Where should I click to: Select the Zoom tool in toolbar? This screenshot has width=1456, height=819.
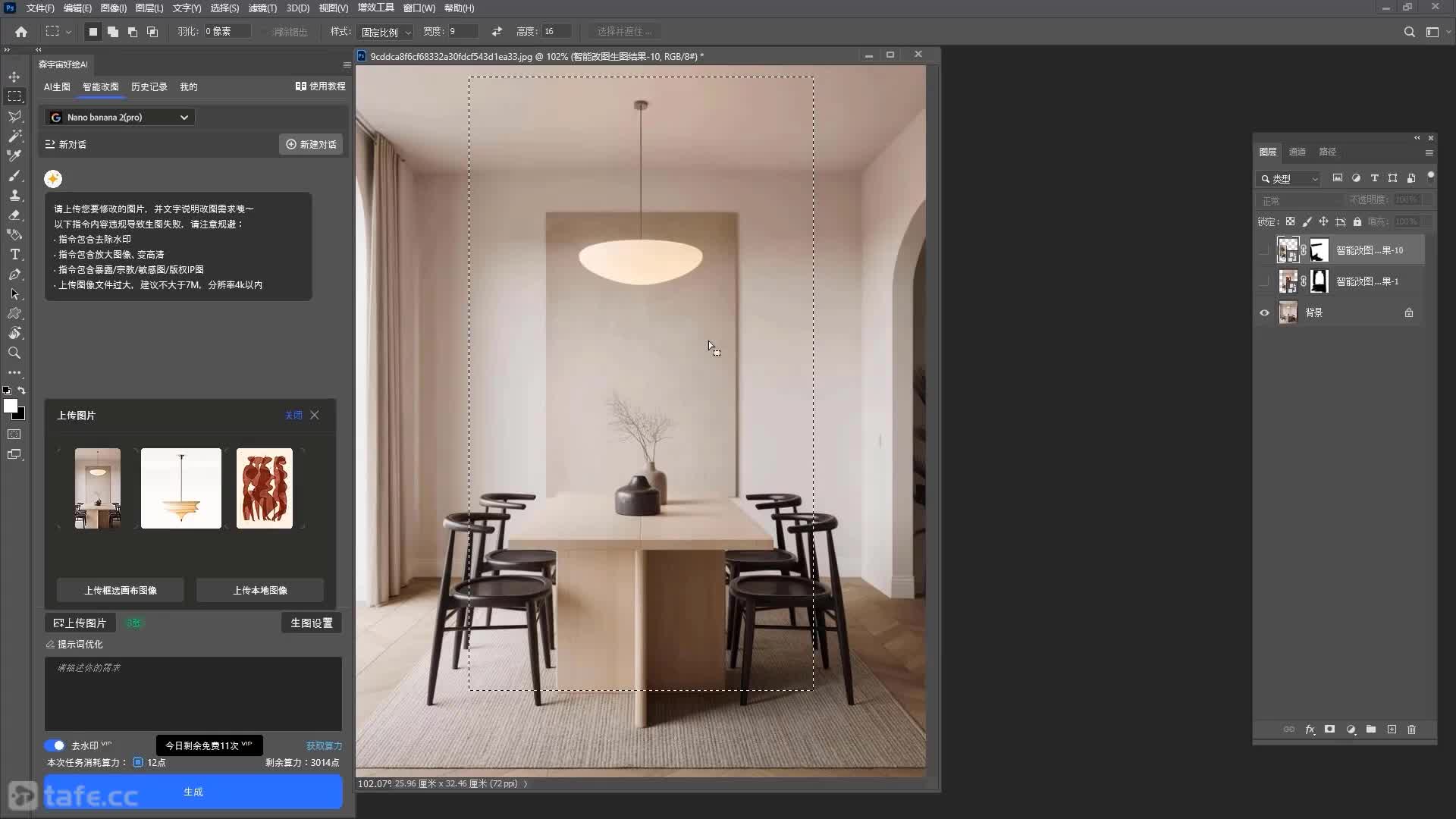click(14, 353)
